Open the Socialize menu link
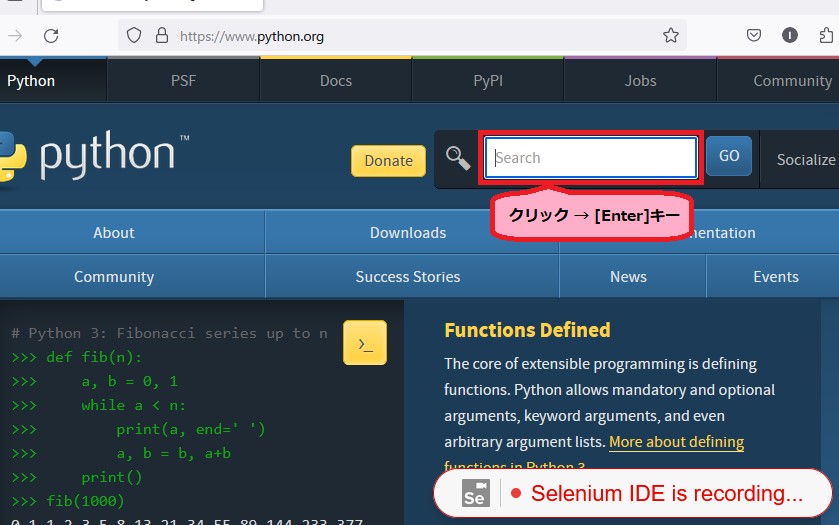The width and height of the screenshot is (839, 525). [806, 159]
